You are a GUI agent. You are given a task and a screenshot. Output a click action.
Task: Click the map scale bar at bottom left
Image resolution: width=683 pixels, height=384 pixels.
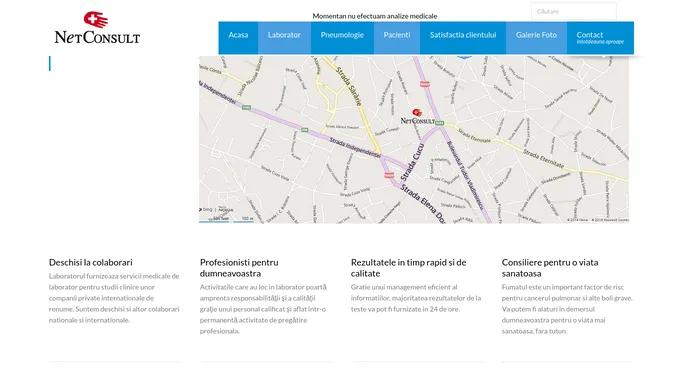point(227,220)
